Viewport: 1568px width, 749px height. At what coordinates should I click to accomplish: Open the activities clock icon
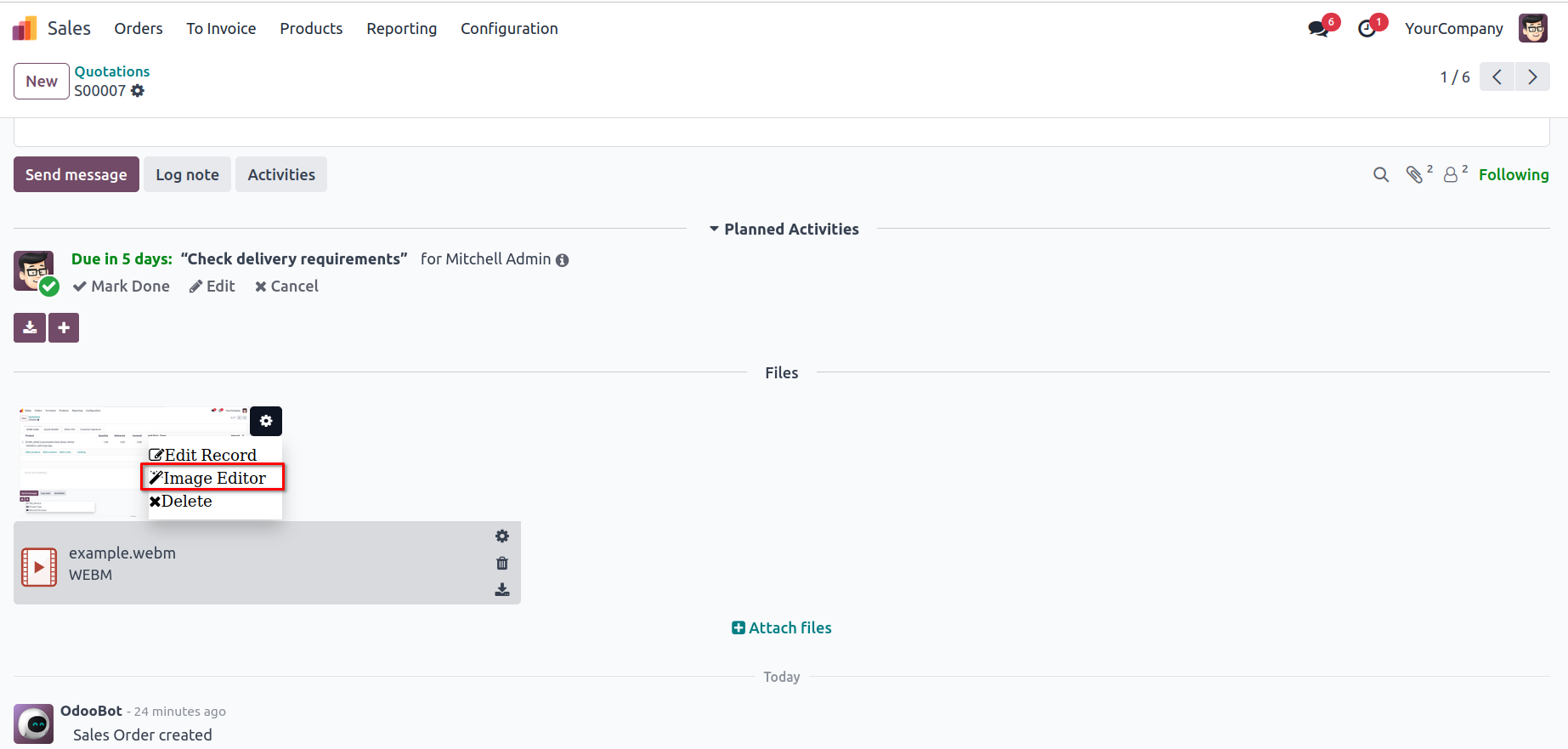click(x=1367, y=29)
